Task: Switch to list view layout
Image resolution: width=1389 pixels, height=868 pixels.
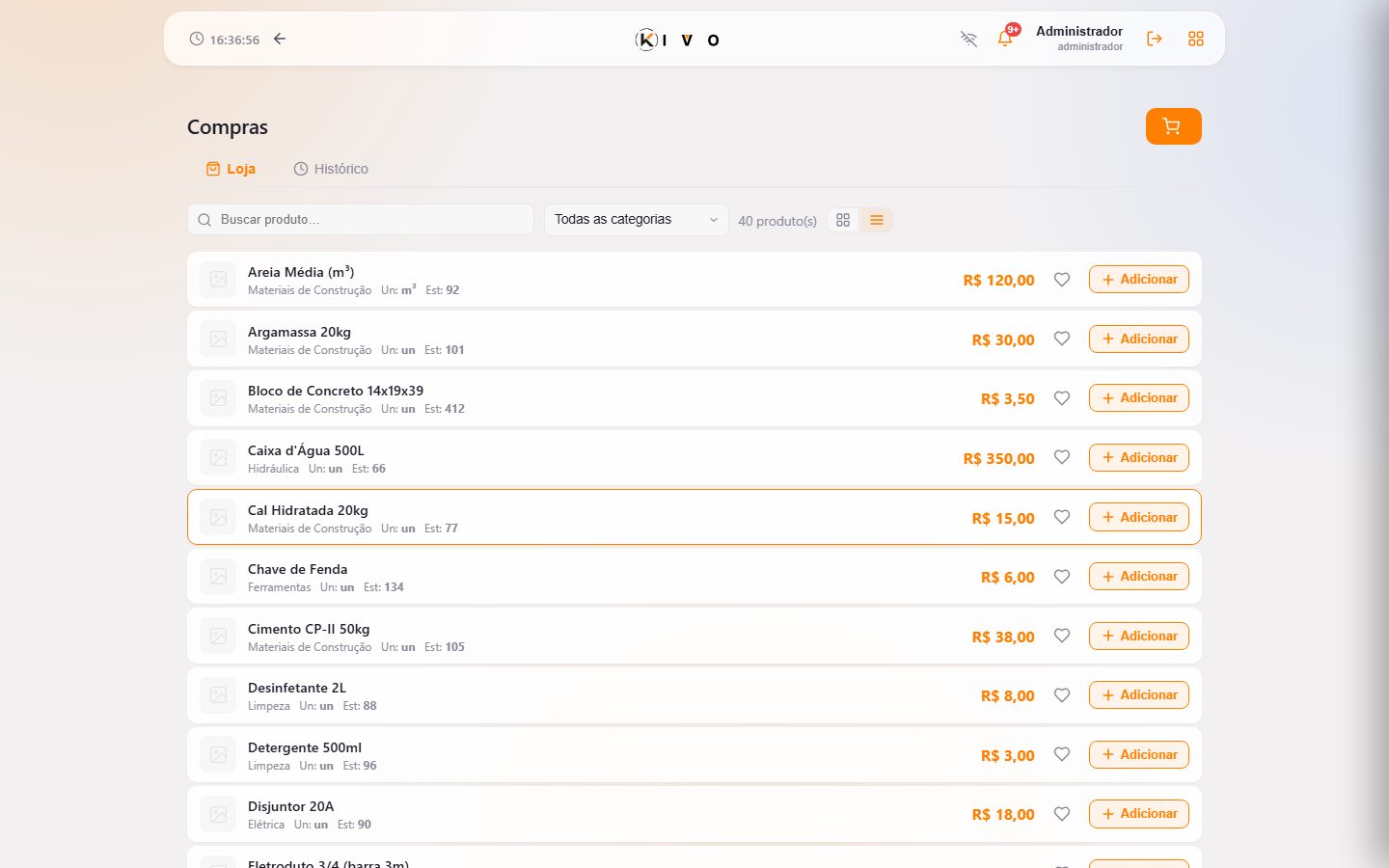Action: (x=877, y=220)
